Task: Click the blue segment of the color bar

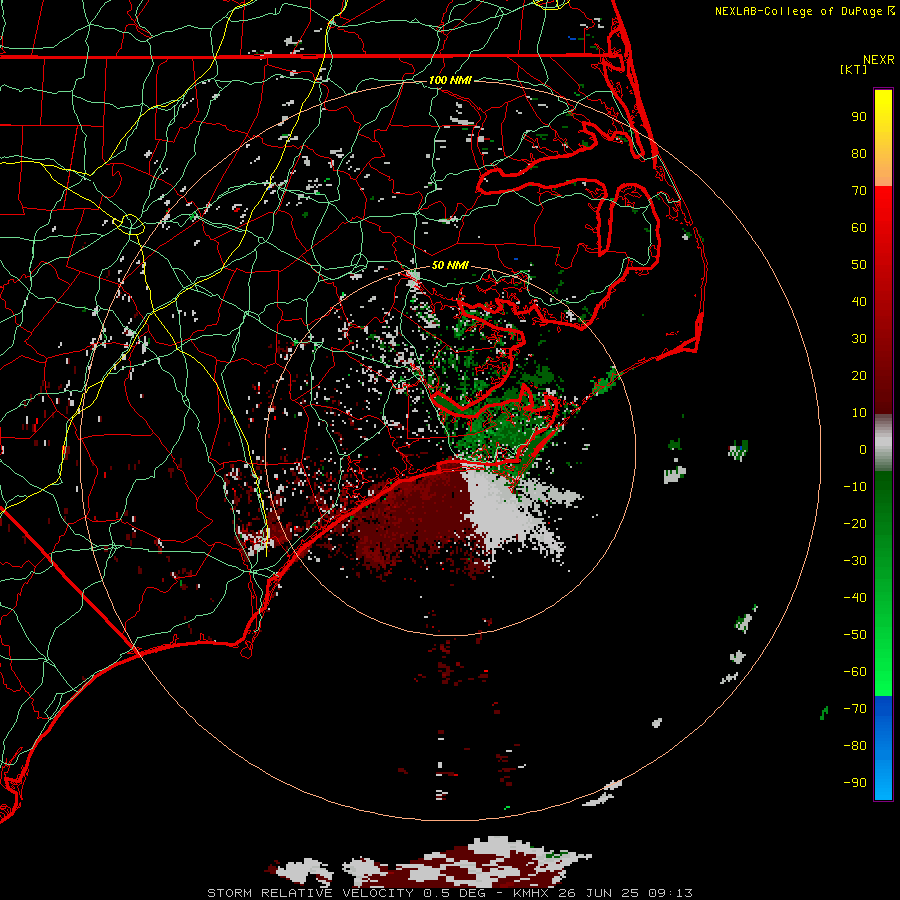Action: [x=883, y=748]
